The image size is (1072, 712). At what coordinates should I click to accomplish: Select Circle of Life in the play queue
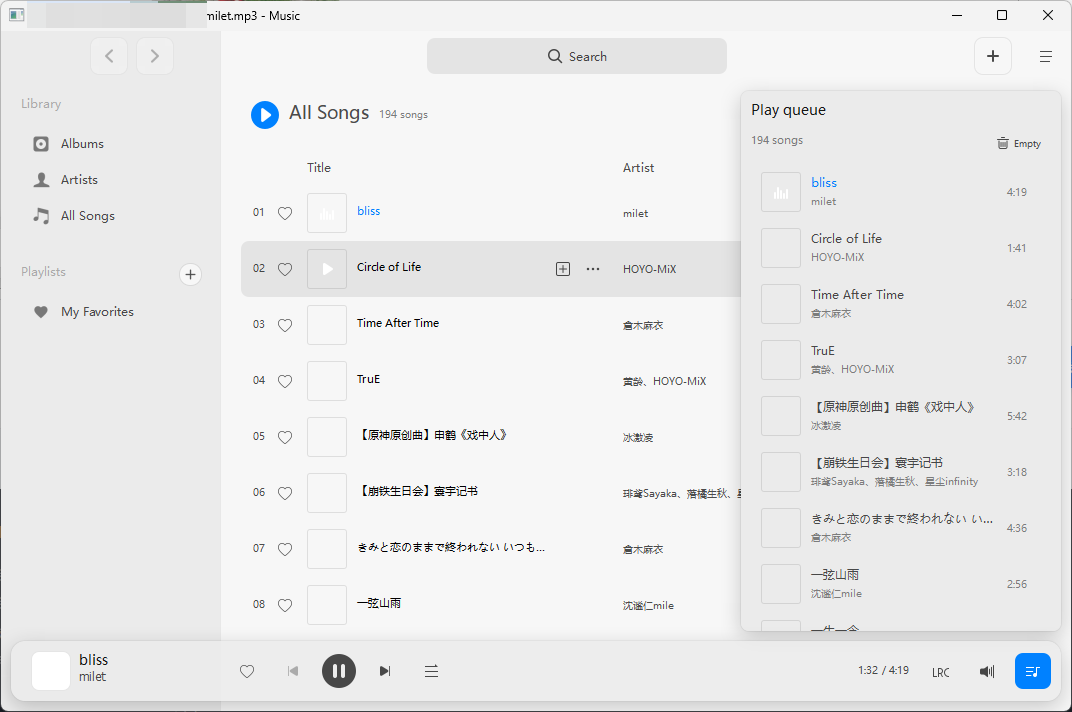coord(901,248)
